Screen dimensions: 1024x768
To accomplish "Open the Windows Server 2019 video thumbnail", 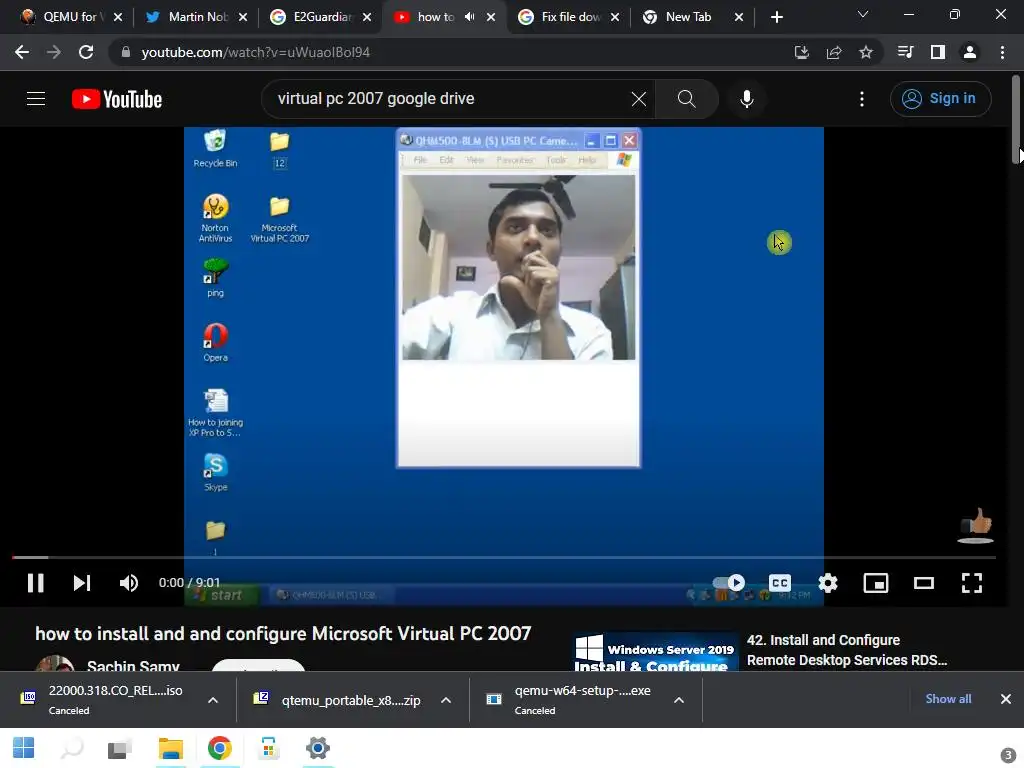I will click(656, 651).
